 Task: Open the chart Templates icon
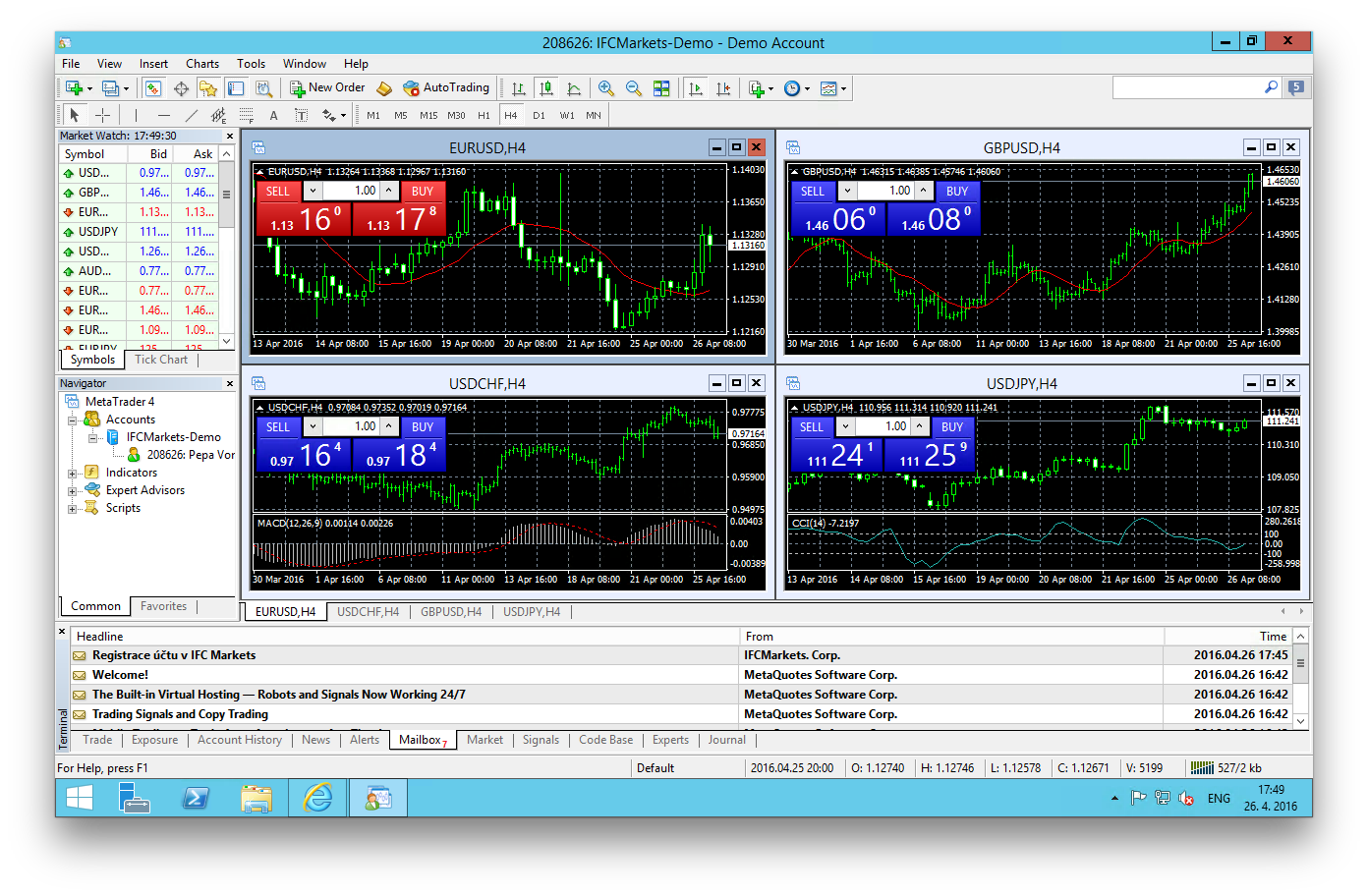coord(828,88)
